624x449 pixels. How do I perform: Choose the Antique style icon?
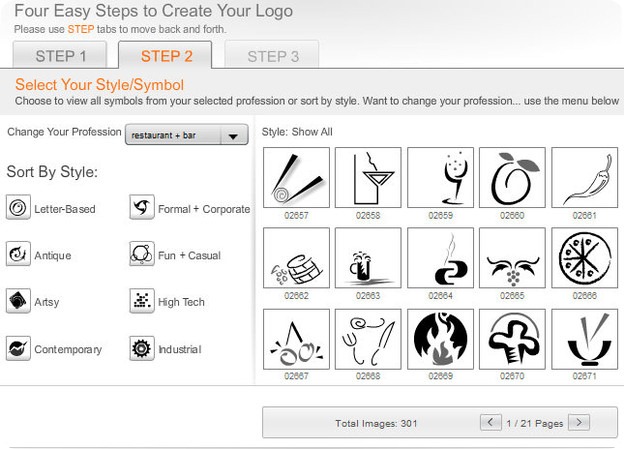17,255
